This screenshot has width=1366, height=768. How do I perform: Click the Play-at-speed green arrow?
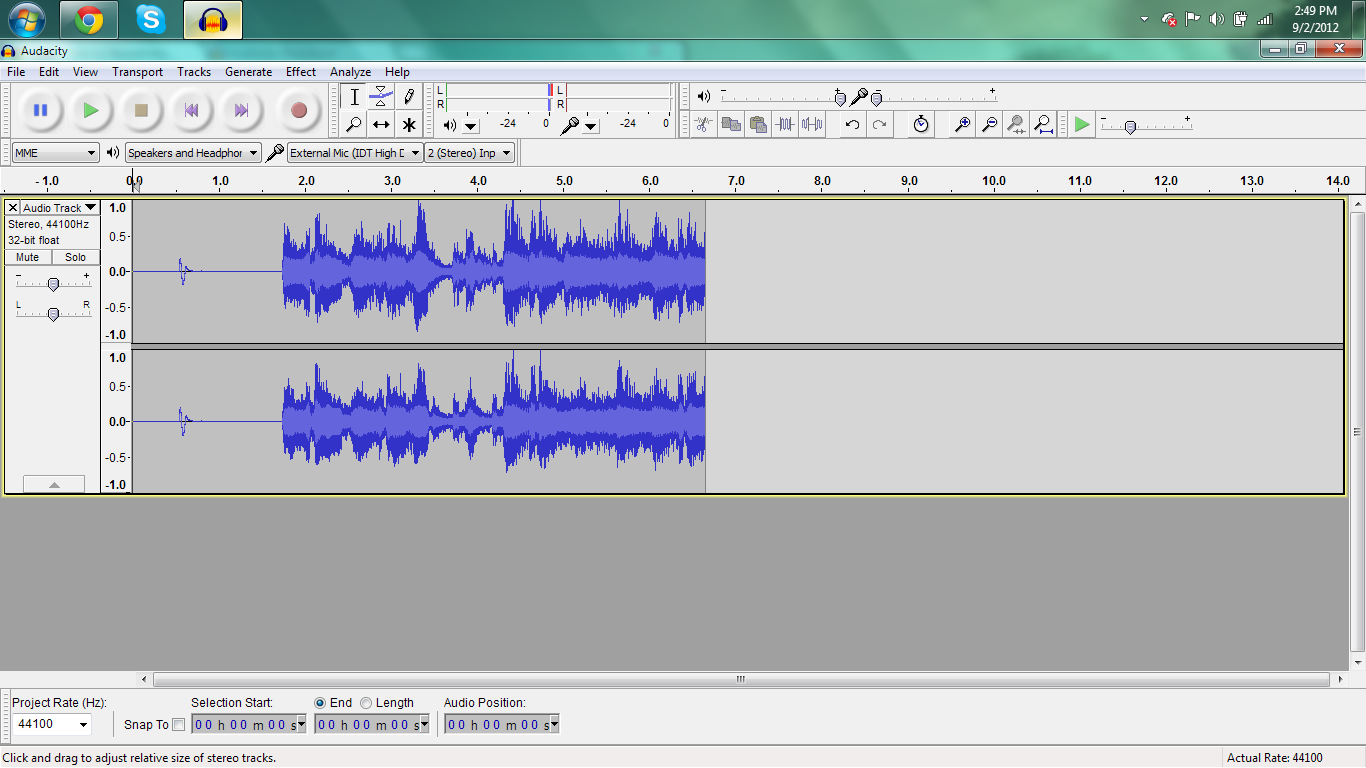point(1082,124)
